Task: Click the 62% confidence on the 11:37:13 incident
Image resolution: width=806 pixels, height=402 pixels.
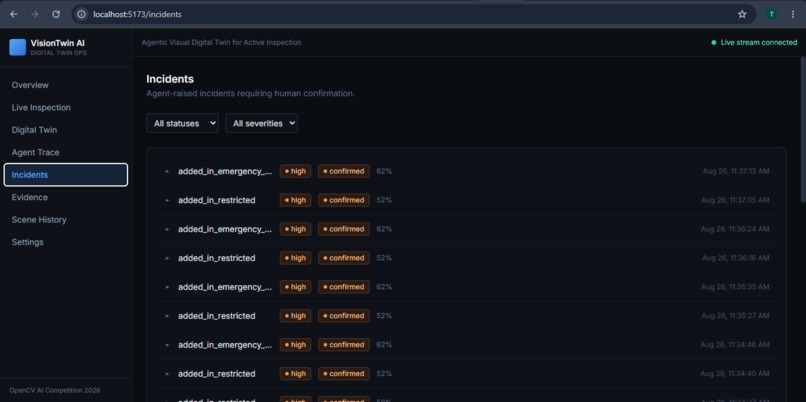Action: 384,171
